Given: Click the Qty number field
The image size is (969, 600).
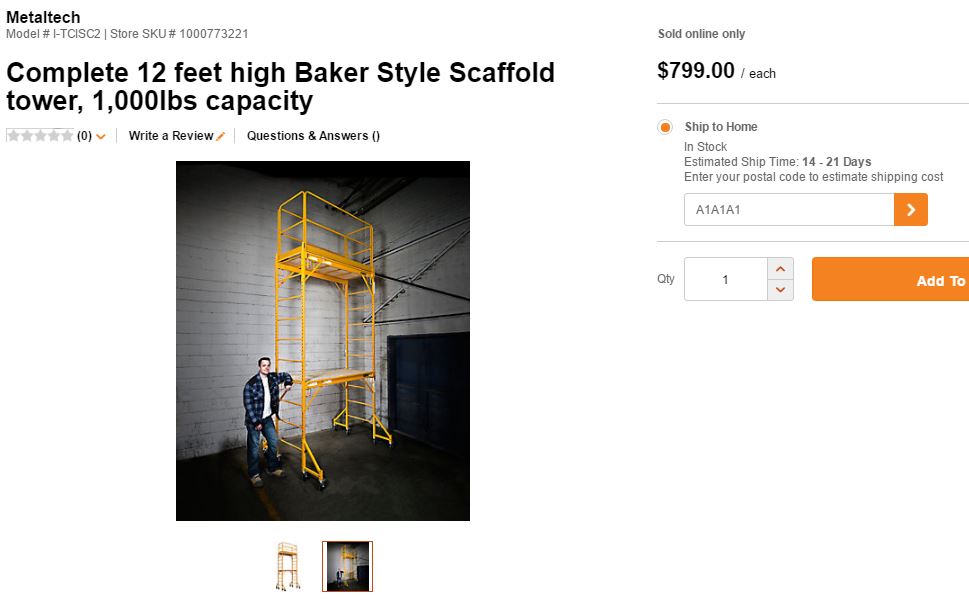Looking at the screenshot, I should 725,280.
